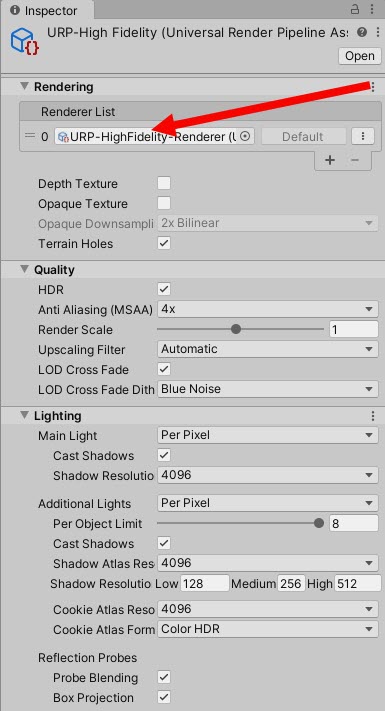Open the Cookie Atlas Format dropdown
Screen dimensions: 385x711
click(268, 629)
